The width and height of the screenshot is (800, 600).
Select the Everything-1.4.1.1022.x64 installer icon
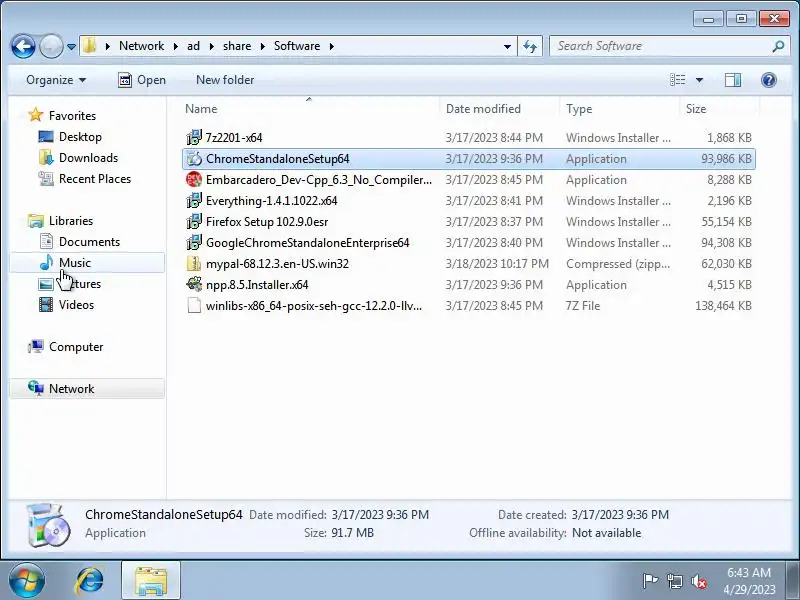tap(194, 201)
